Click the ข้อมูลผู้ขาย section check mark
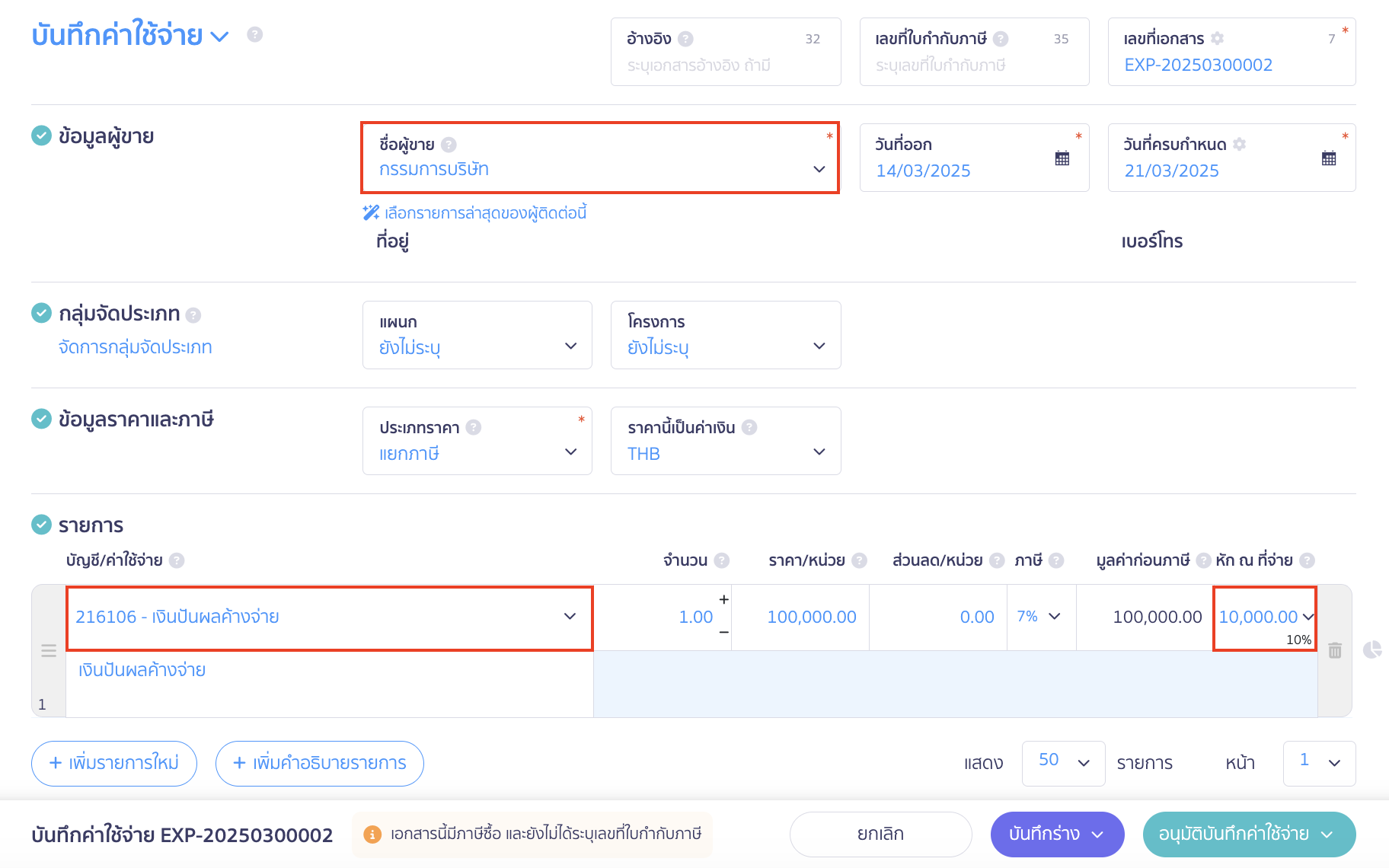1389x868 pixels. (41, 136)
